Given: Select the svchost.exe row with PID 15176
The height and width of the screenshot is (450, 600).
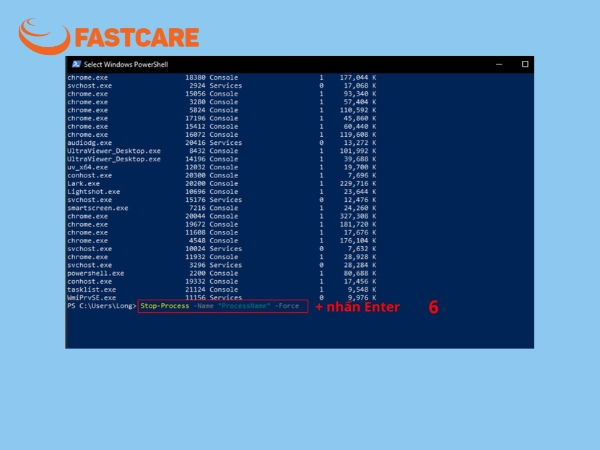Looking at the screenshot, I should (x=222, y=200).
